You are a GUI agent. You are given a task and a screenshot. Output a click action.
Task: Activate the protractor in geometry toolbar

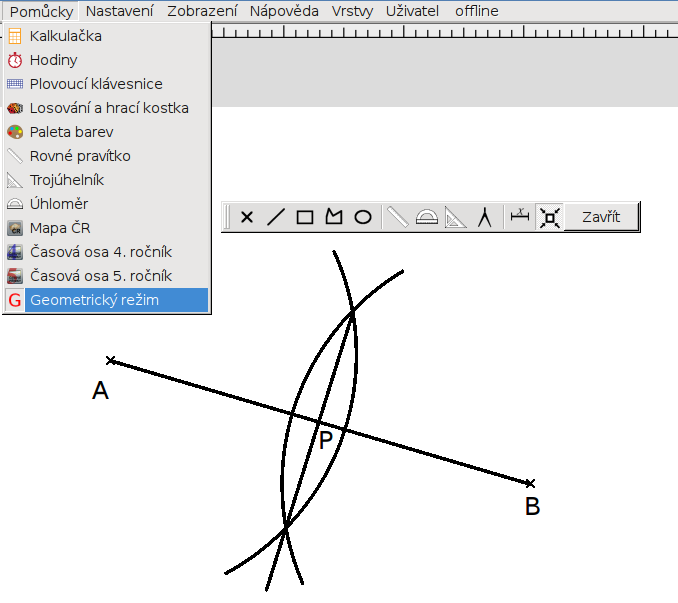pos(427,217)
